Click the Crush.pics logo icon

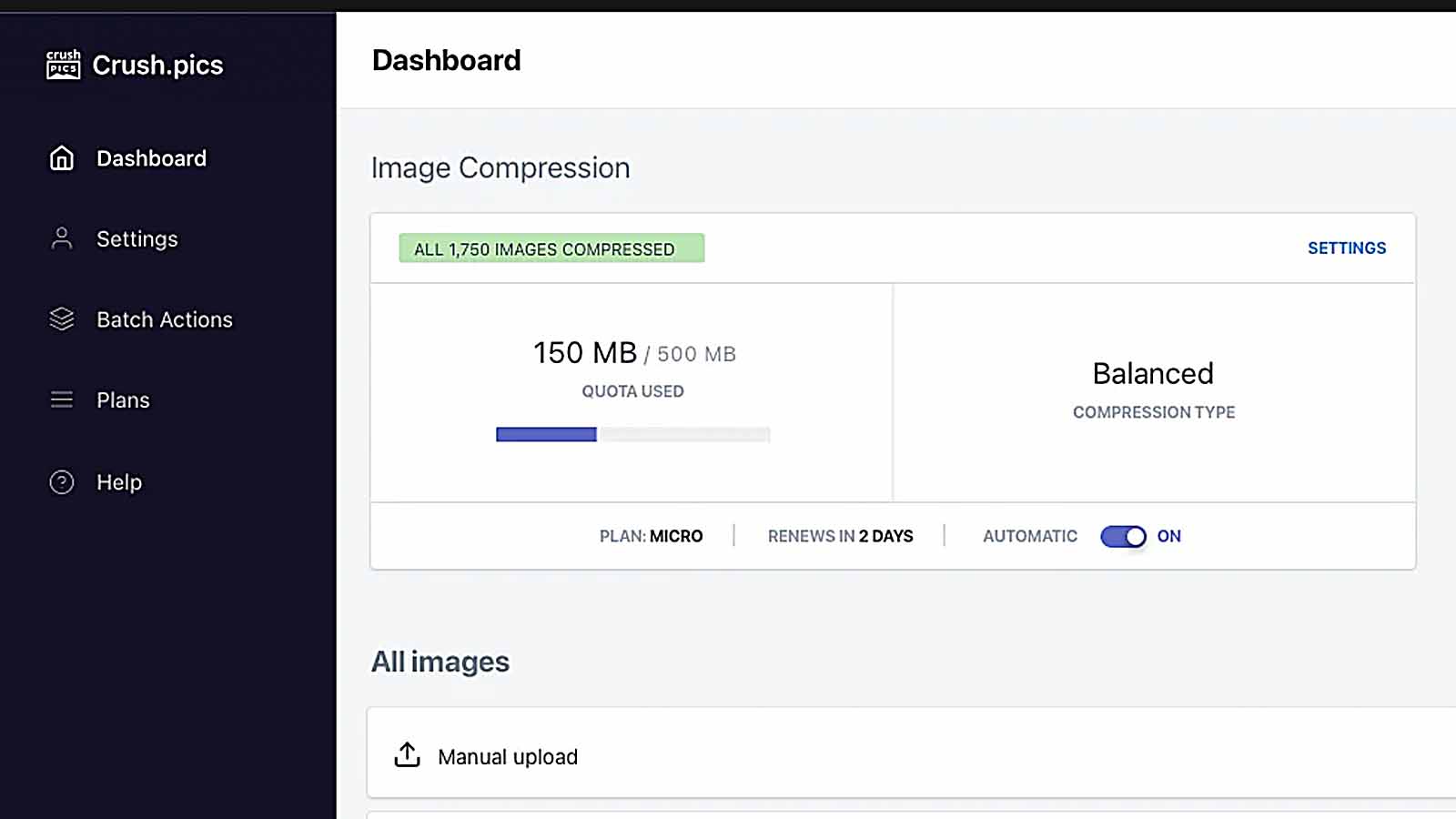[62, 64]
